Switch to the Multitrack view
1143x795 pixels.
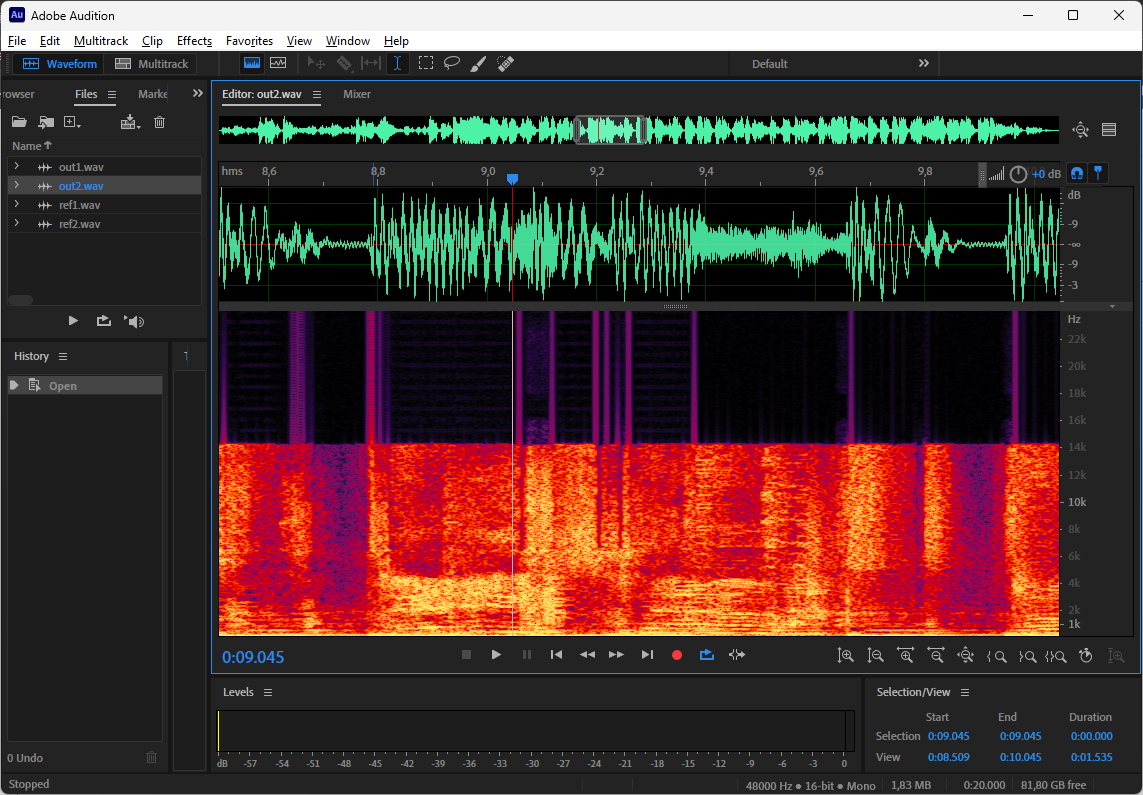click(152, 64)
